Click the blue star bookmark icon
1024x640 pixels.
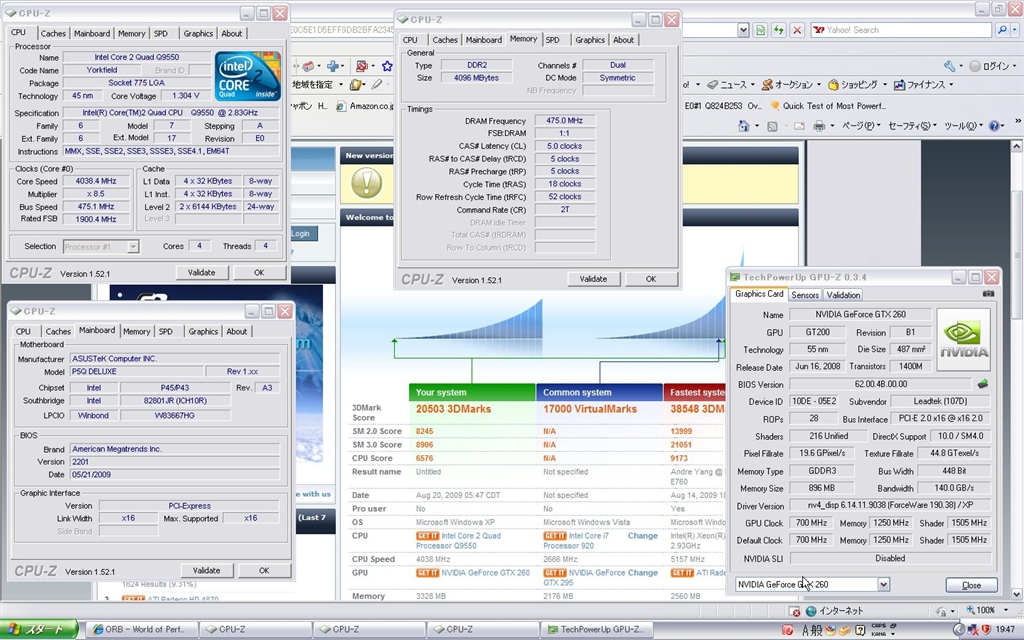(x=387, y=66)
